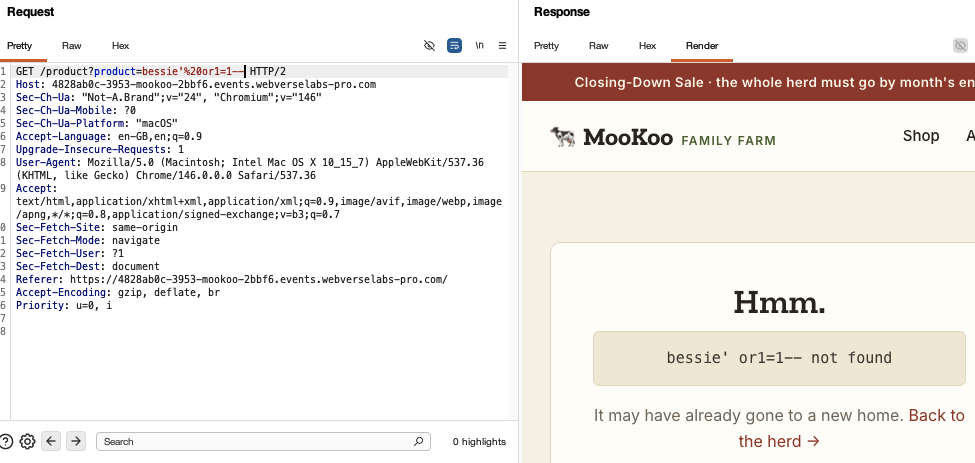975x463 pixels.
Task: Click the 0 highlights counter
Action: (x=479, y=442)
